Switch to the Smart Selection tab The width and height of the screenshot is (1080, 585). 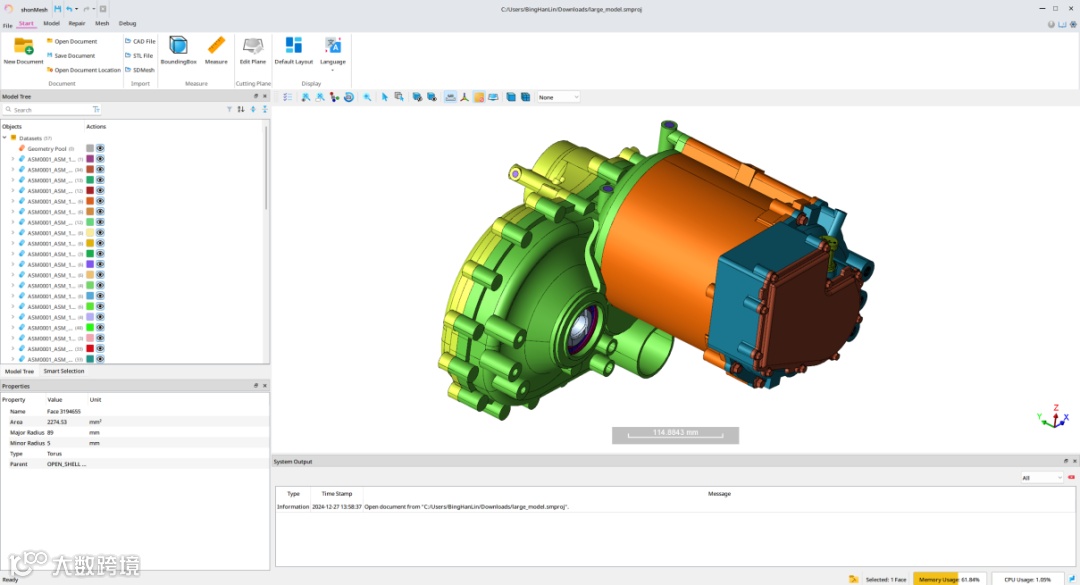tap(63, 371)
